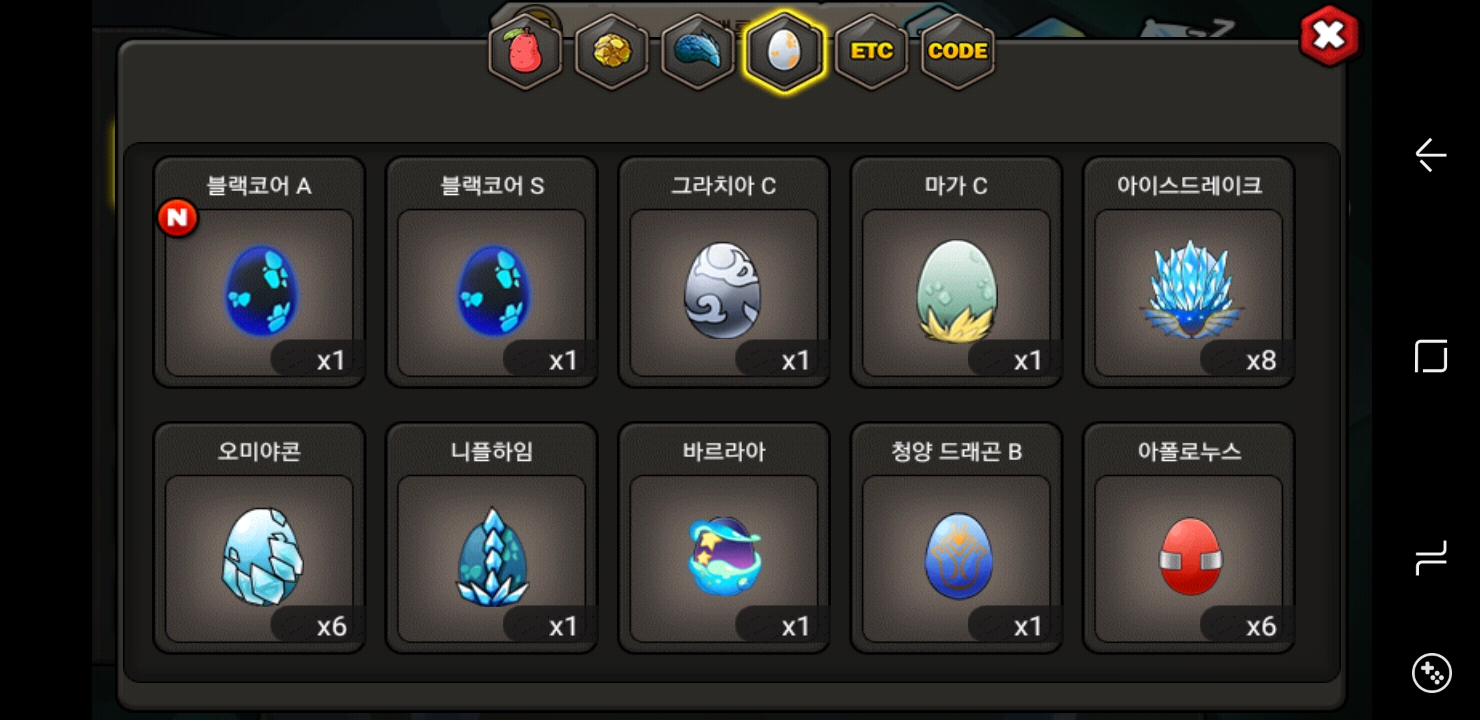Choose the 그라치아 C silver egg

point(724,272)
